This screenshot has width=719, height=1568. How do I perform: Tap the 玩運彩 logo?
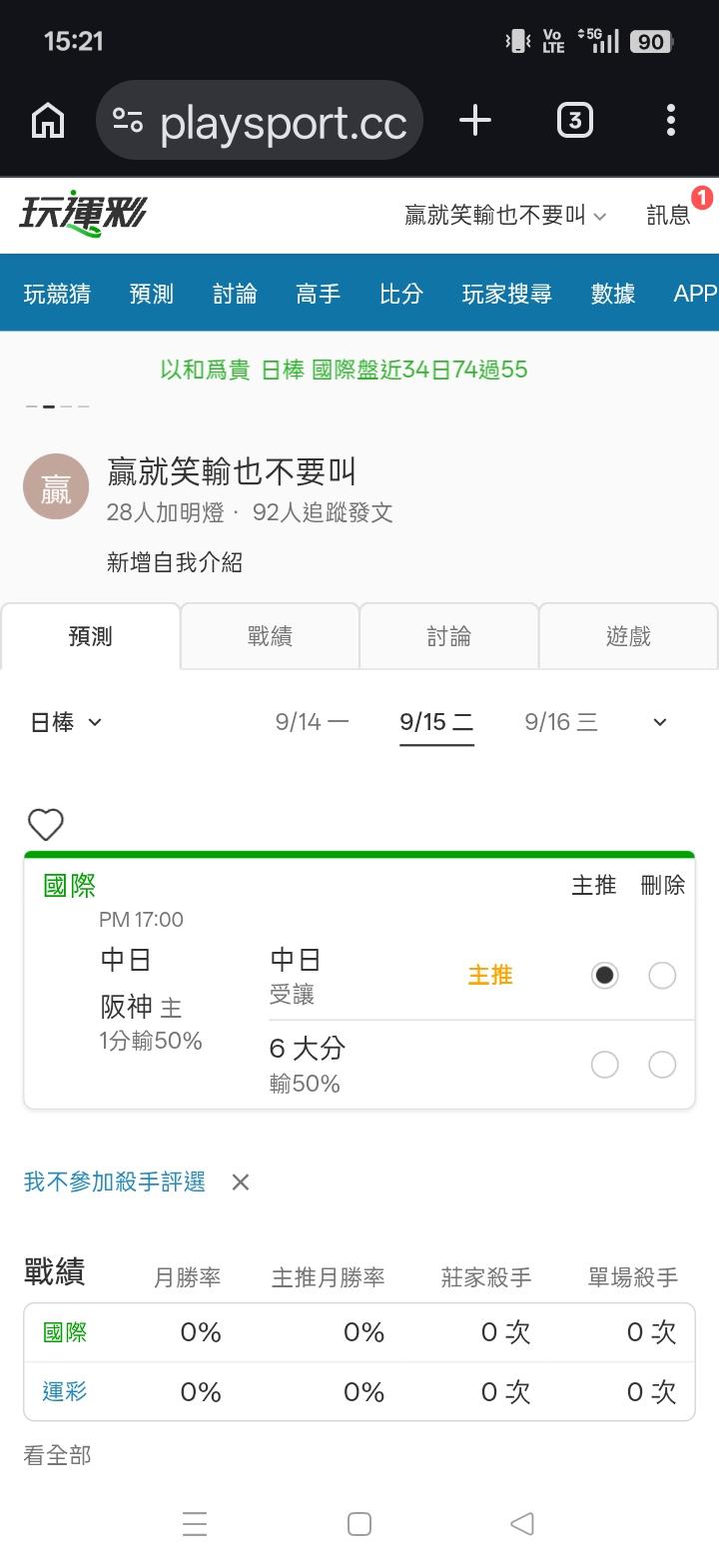pos(83,215)
